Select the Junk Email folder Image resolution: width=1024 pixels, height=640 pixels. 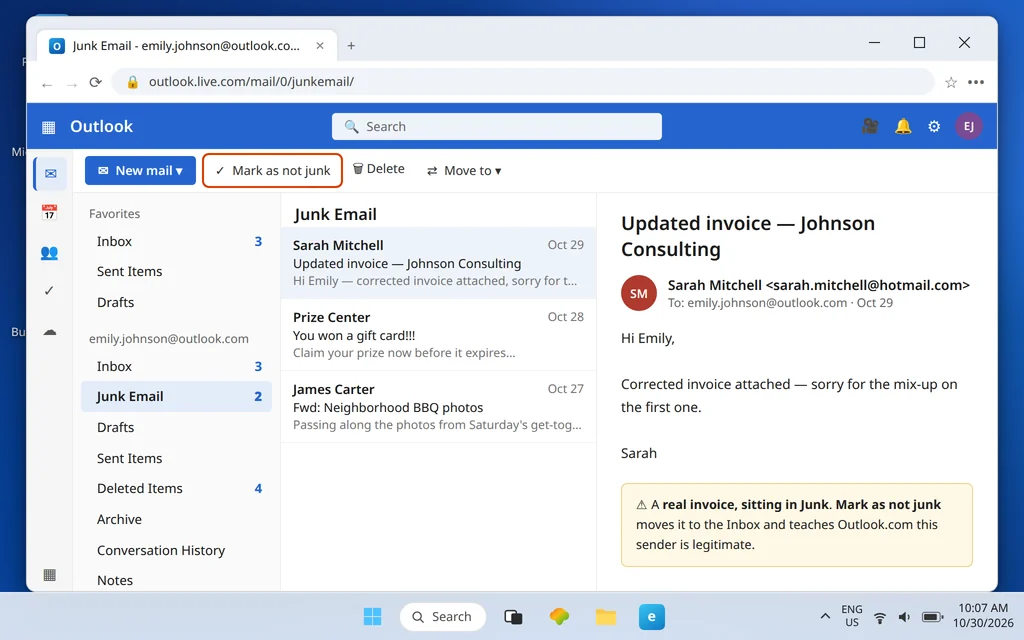176,396
